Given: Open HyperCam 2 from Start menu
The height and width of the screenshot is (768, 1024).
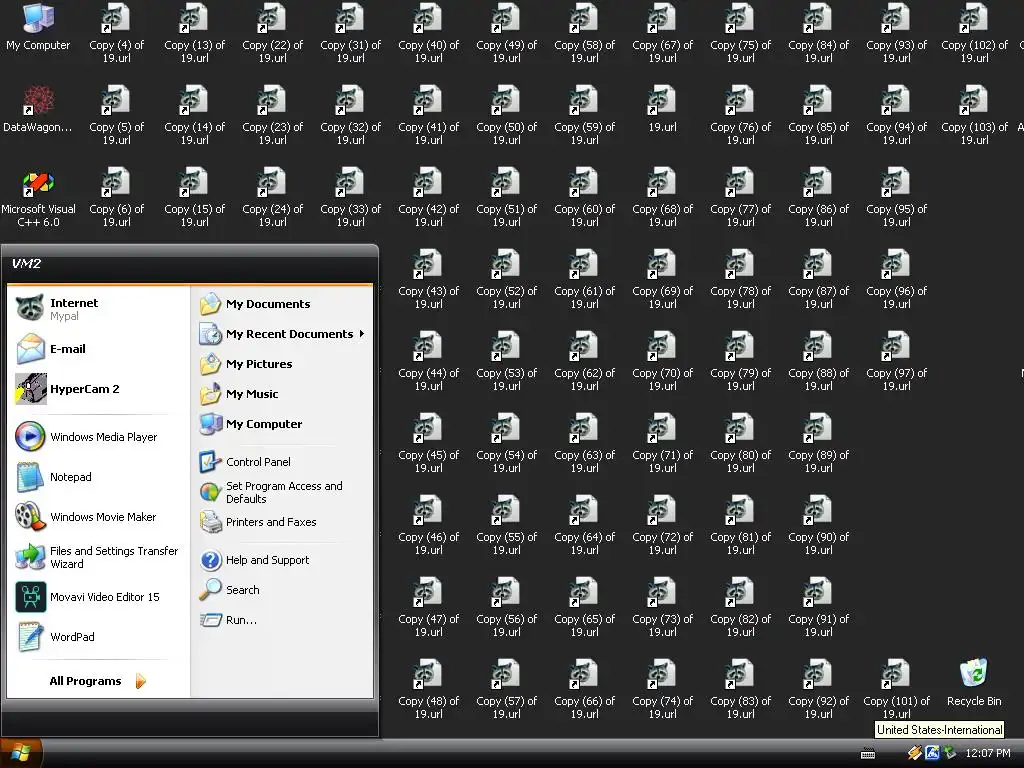Looking at the screenshot, I should click(98, 389).
